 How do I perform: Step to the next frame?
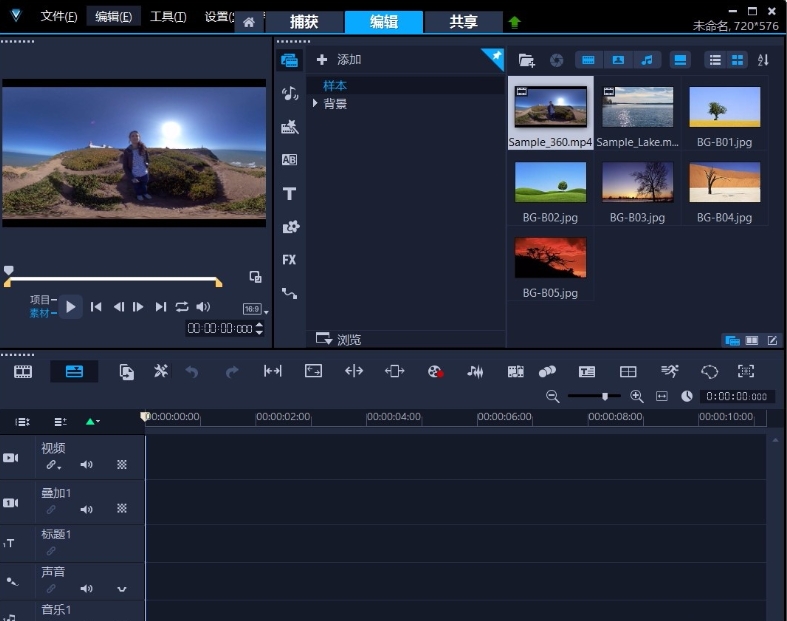click(138, 307)
